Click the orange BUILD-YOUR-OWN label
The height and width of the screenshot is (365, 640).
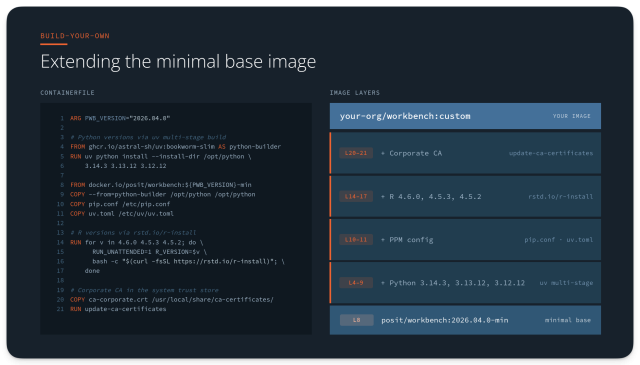tap(75, 36)
